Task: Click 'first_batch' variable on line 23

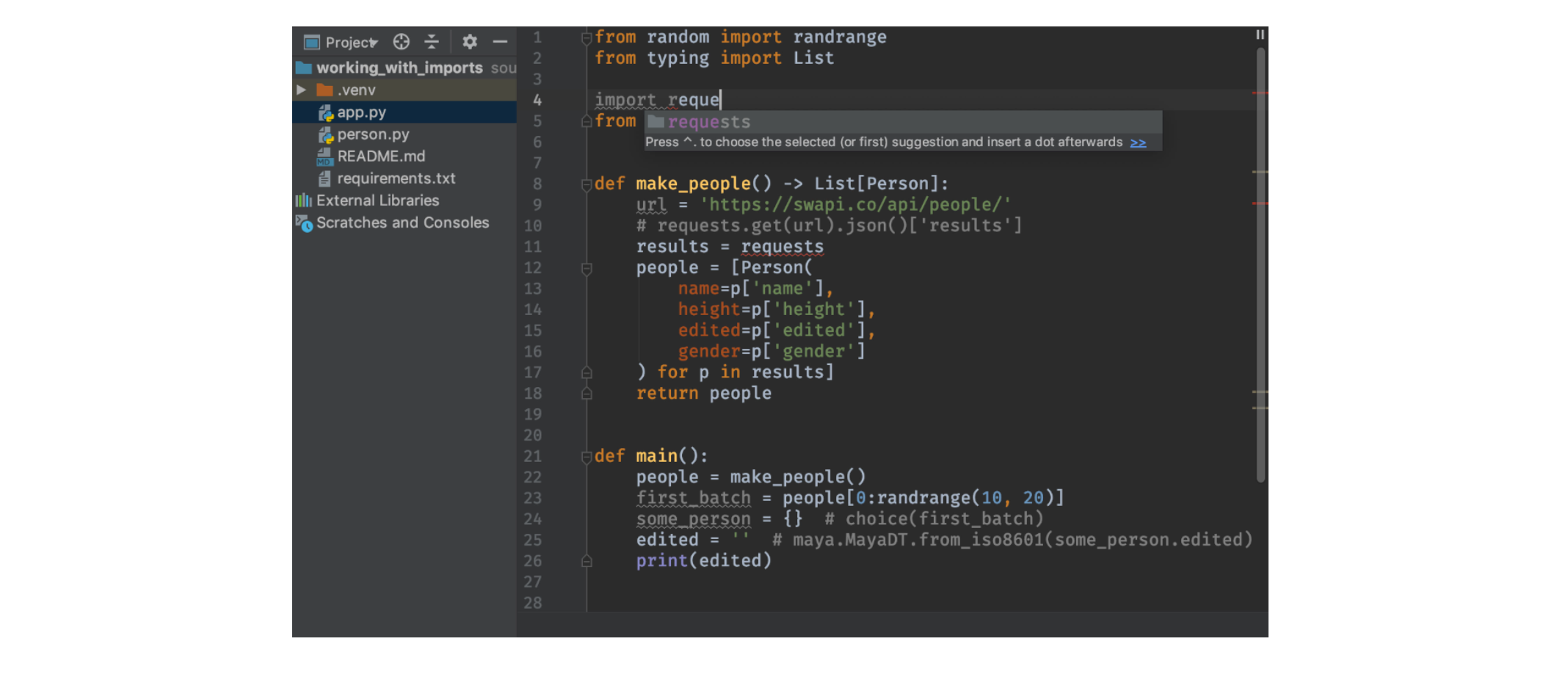Action: pyautogui.click(x=693, y=498)
